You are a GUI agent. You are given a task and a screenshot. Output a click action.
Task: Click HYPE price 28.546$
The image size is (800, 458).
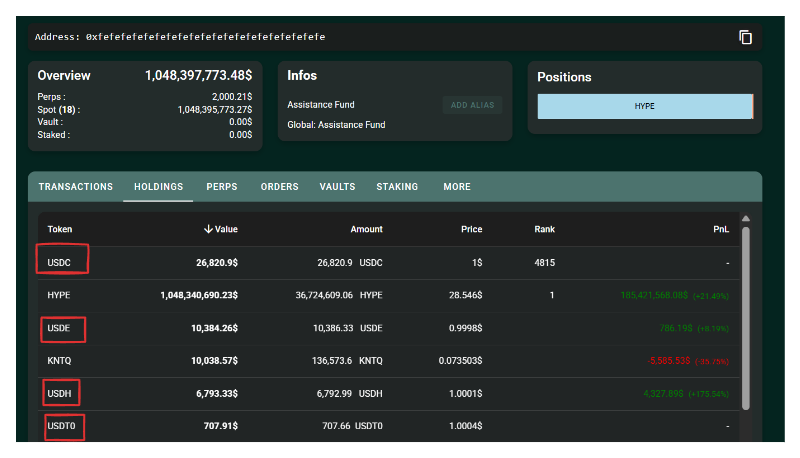coord(465,295)
